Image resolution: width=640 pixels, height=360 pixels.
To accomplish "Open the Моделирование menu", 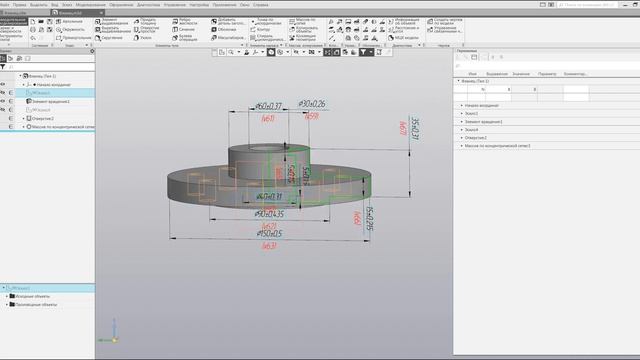I will [91, 5].
